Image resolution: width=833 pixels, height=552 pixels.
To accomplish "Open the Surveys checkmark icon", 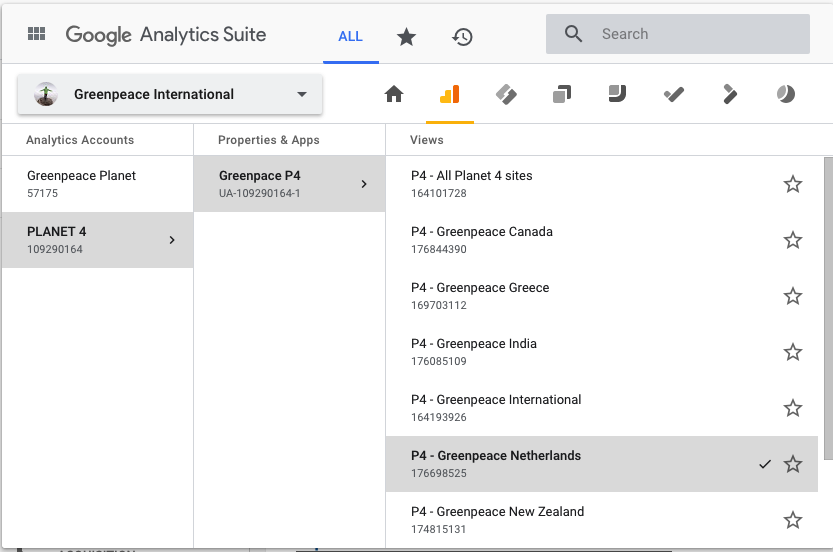I will coord(674,95).
